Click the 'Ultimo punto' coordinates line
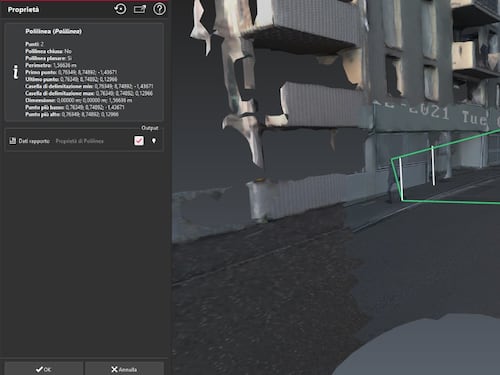This screenshot has width=500, height=375. point(71,79)
